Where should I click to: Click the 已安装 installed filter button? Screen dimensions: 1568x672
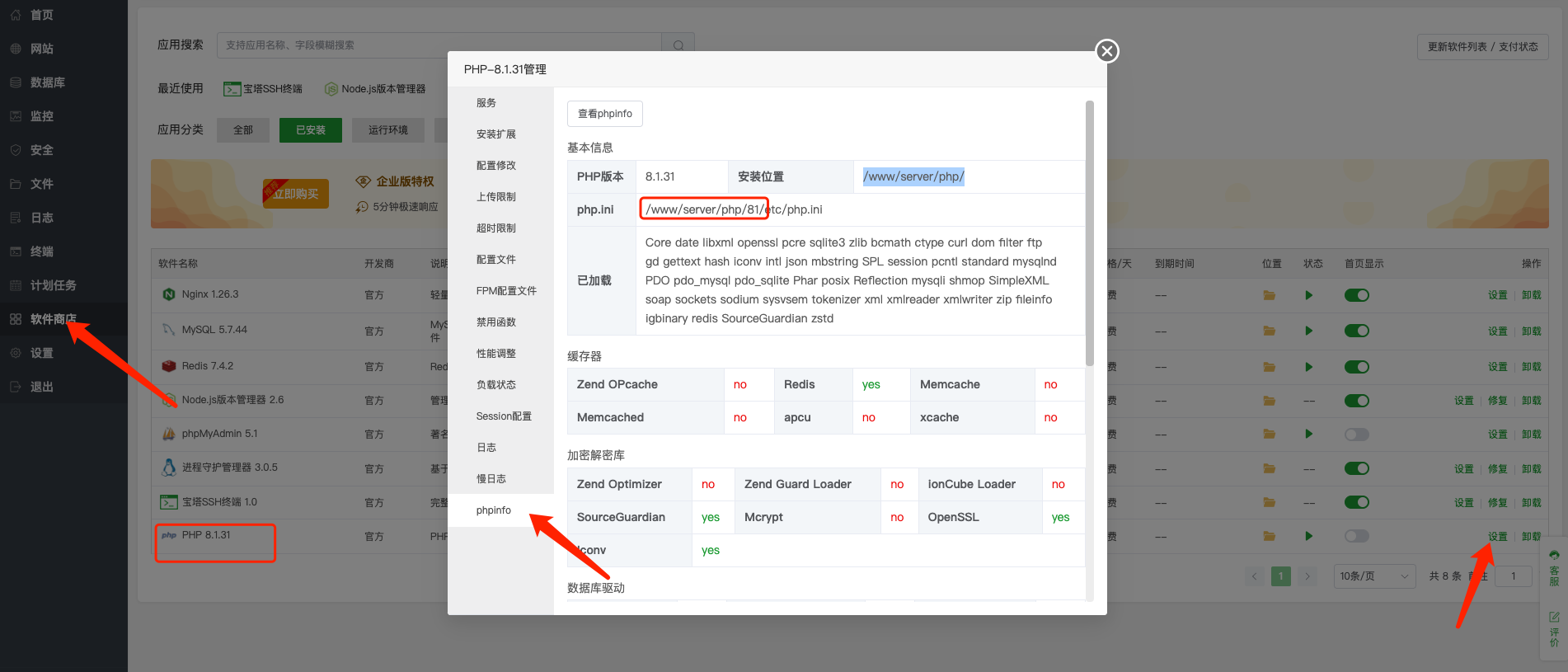pyautogui.click(x=311, y=130)
